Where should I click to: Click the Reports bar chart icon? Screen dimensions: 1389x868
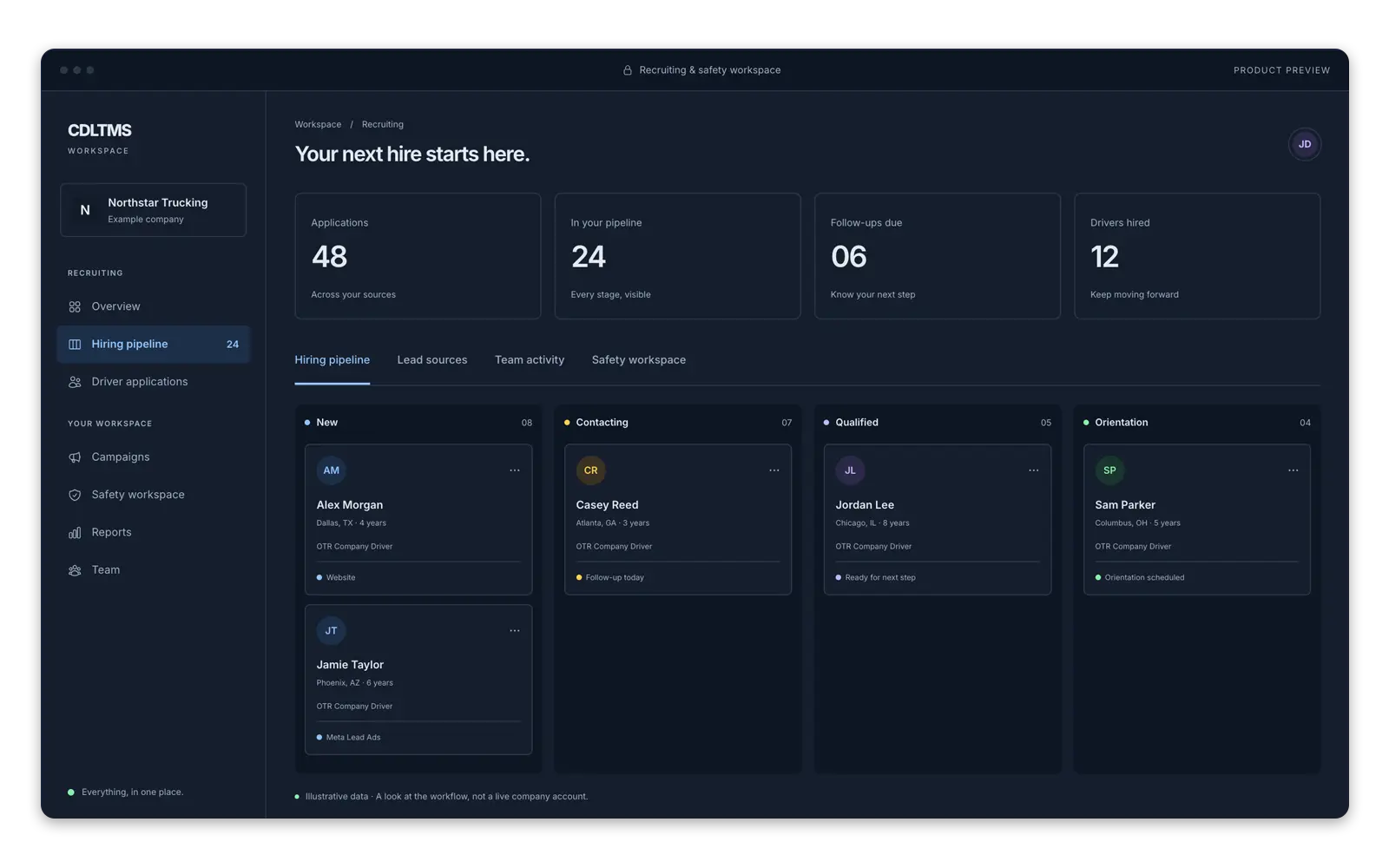click(x=75, y=532)
